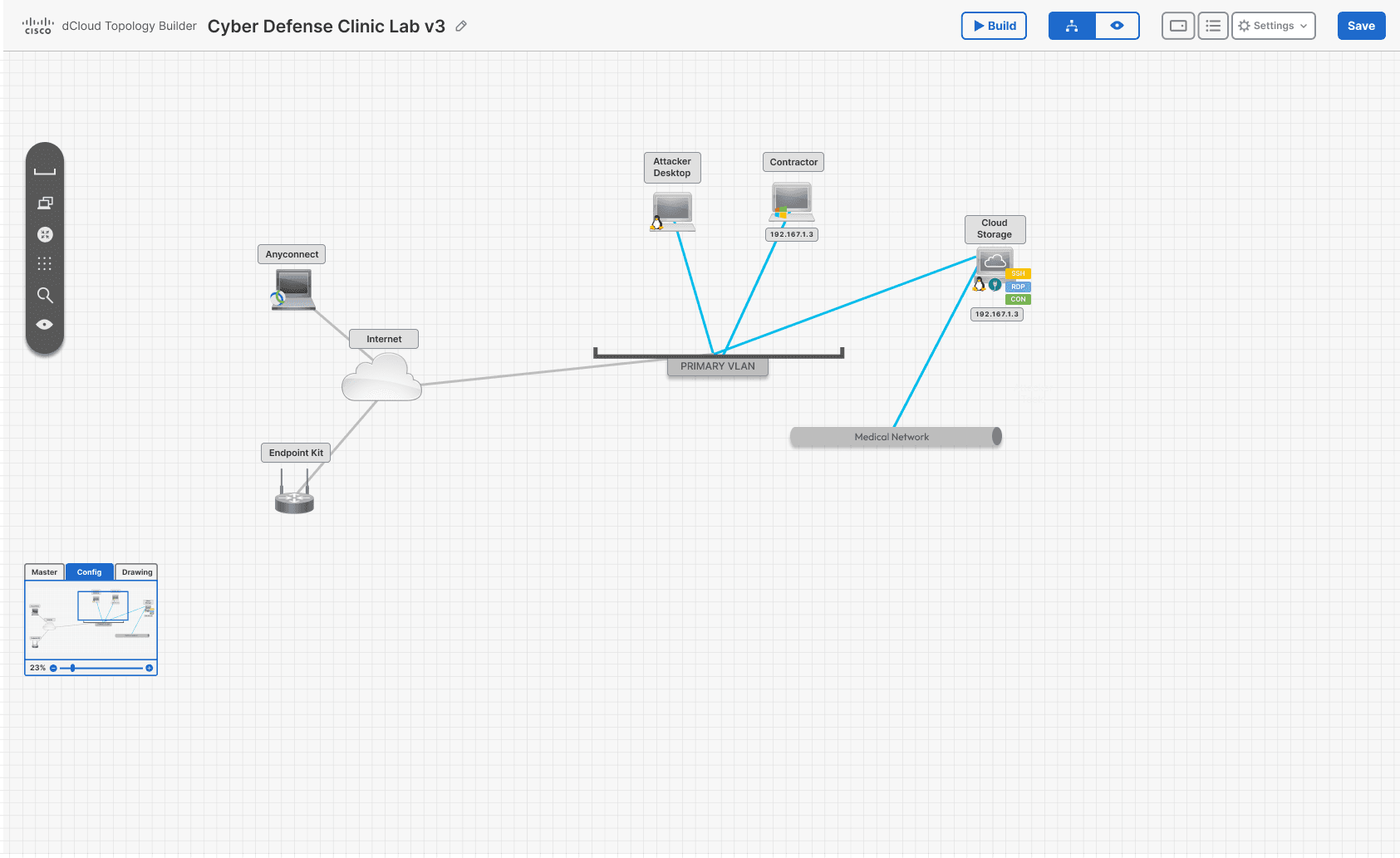Click the teal shield icon under Cloud Storage
This screenshot has width=1400, height=858.
[995, 284]
